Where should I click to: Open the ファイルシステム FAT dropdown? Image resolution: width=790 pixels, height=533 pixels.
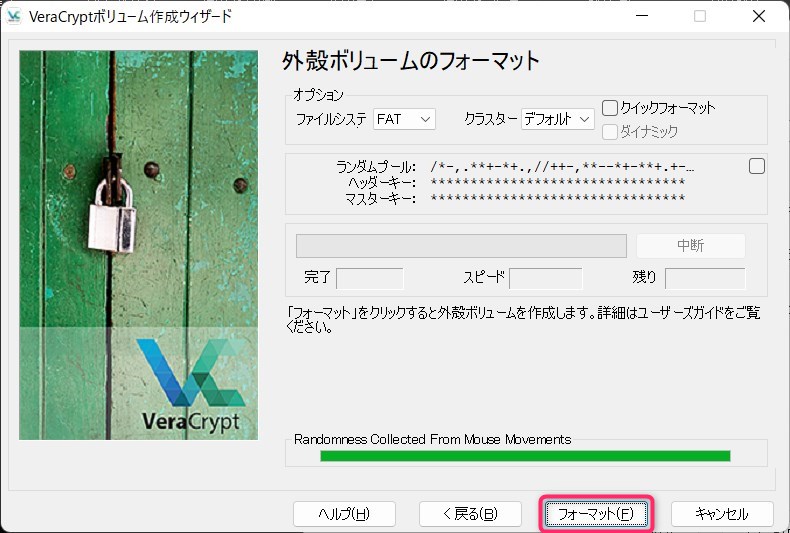coord(405,119)
